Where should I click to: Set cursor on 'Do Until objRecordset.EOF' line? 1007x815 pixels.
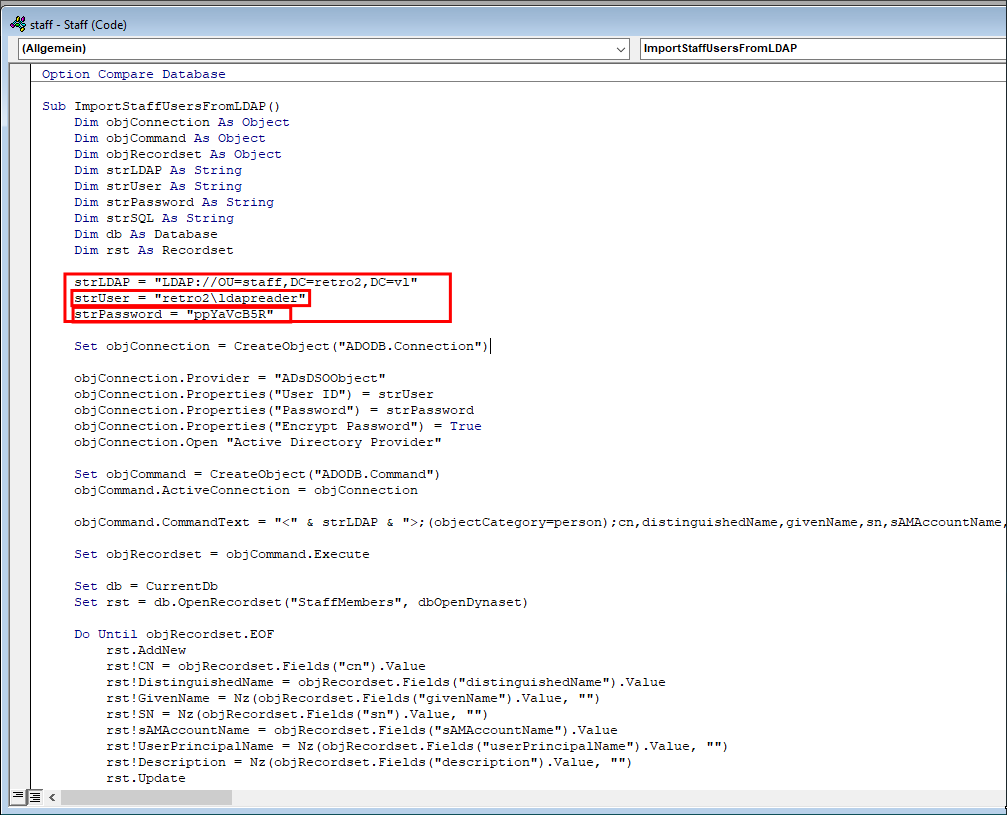(x=174, y=634)
